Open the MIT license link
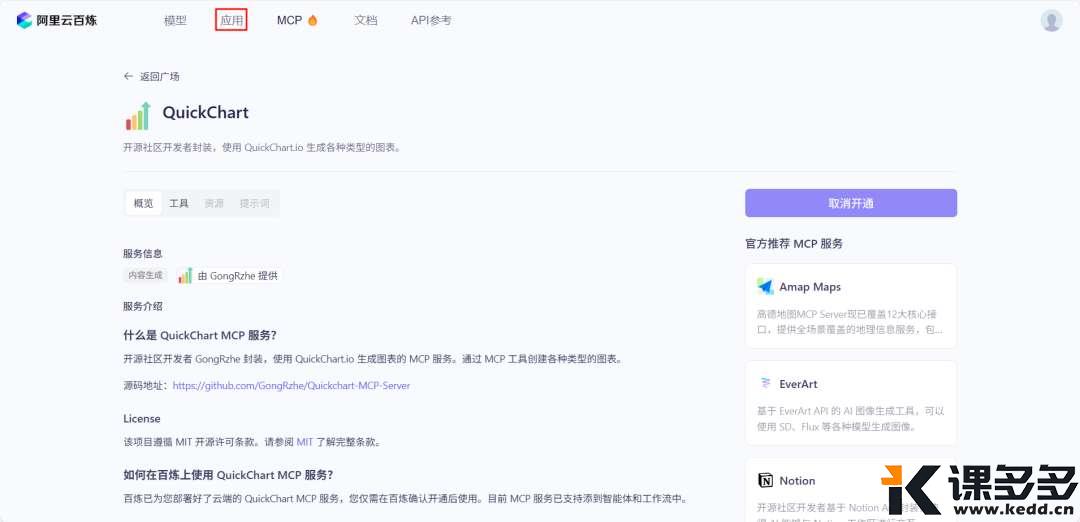Screen dimensions: 1080x522 304,442
